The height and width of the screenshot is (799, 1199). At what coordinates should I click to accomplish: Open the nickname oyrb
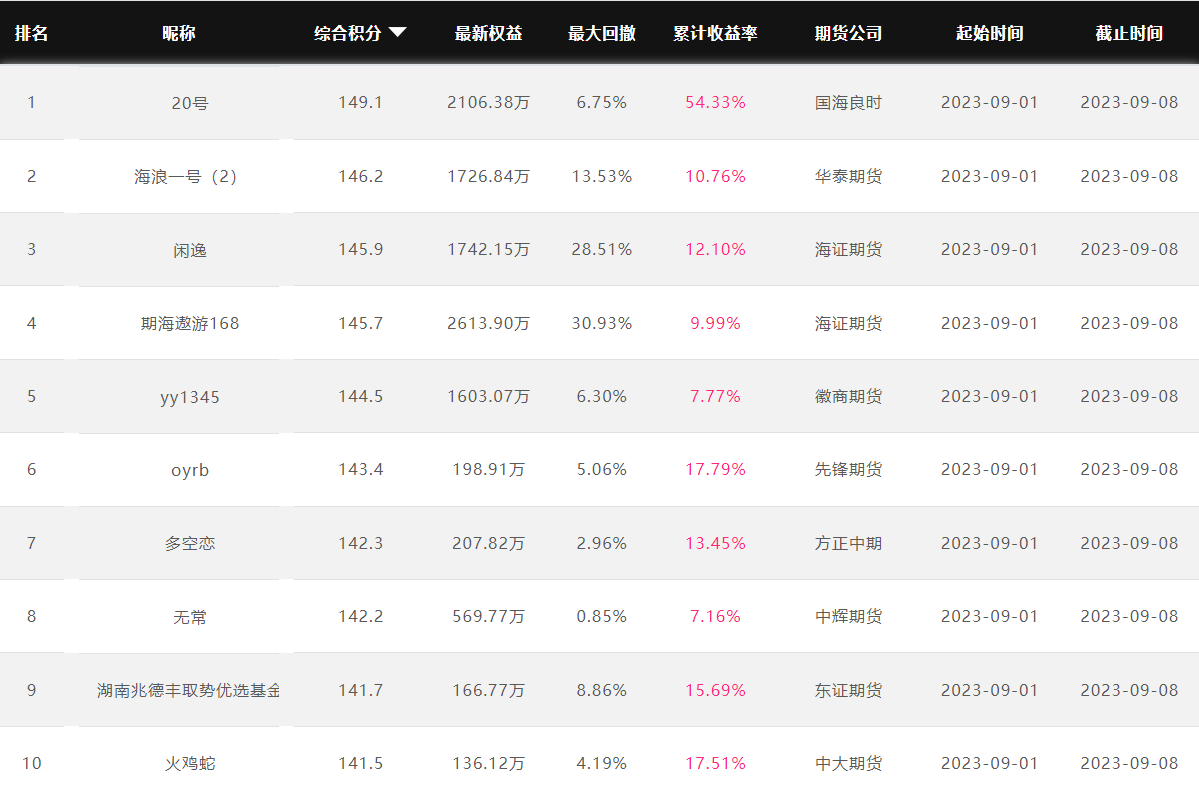[190, 470]
